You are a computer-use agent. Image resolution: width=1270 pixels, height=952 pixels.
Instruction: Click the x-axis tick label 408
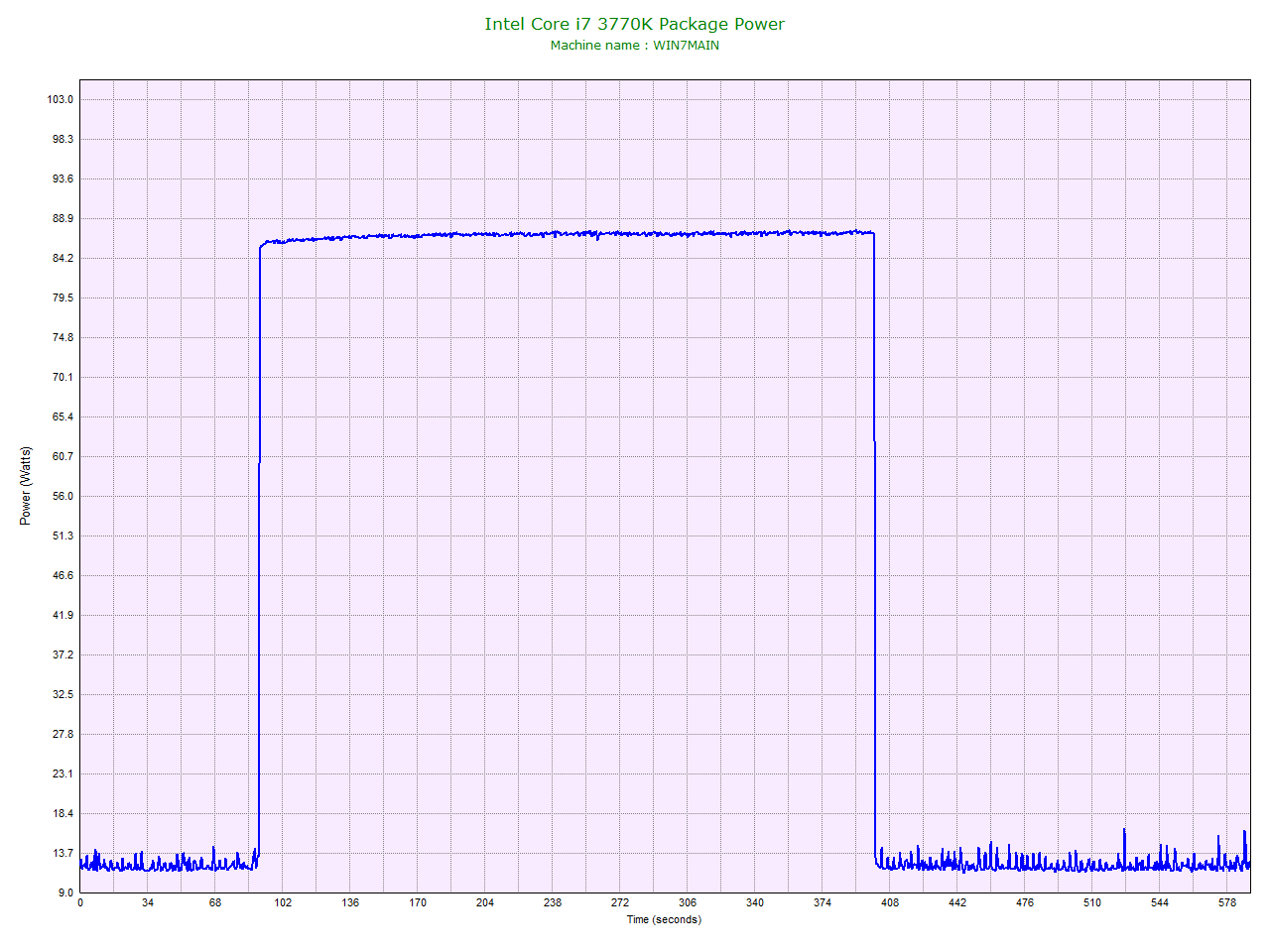click(x=890, y=902)
